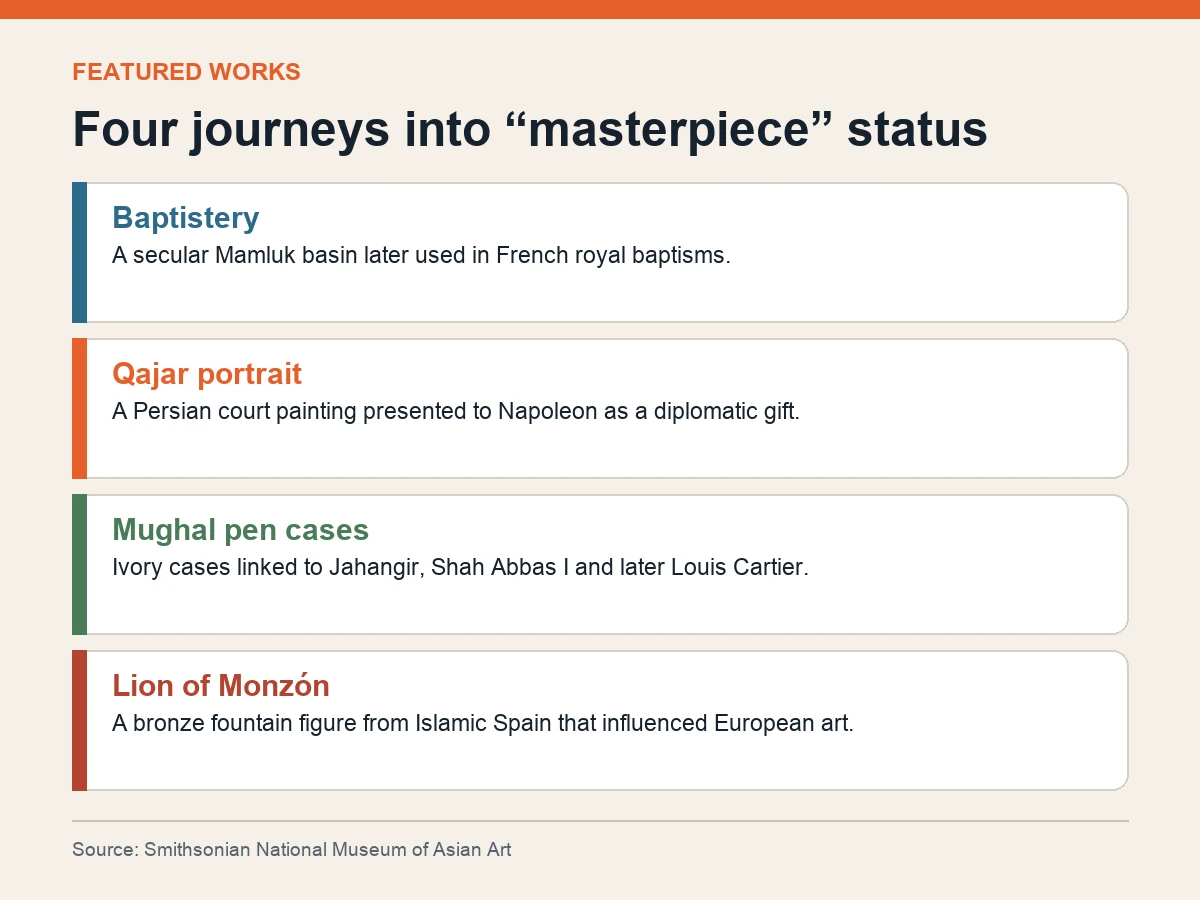Image resolution: width=1200 pixels, height=900 pixels.
Task: Select the Qajar portrait heading
Action: (207, 374)
